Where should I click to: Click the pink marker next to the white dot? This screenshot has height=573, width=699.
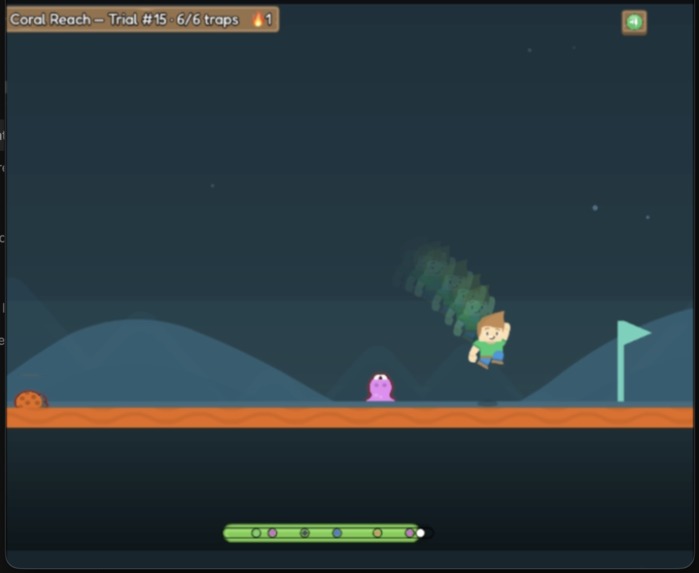[x=410, y=533]
